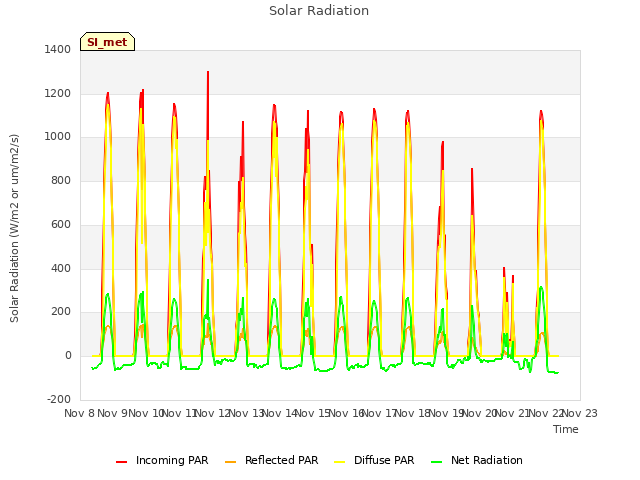Click the 400 y-axis tick label
The width and height of the screenshot is (640, 480).
(61, 269)
